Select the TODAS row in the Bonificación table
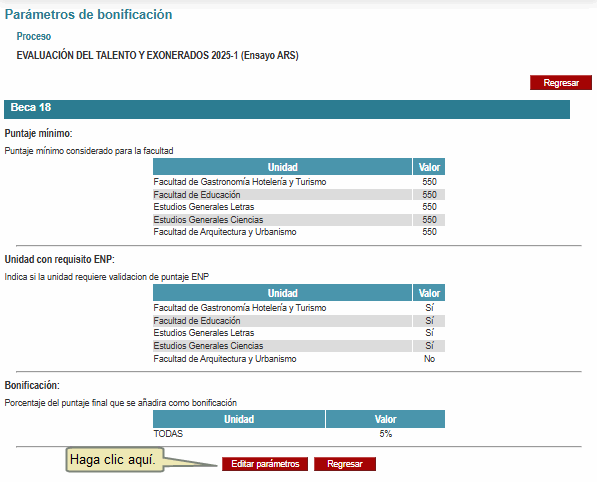This screenshot has width=597, height=482. point(299,434)
